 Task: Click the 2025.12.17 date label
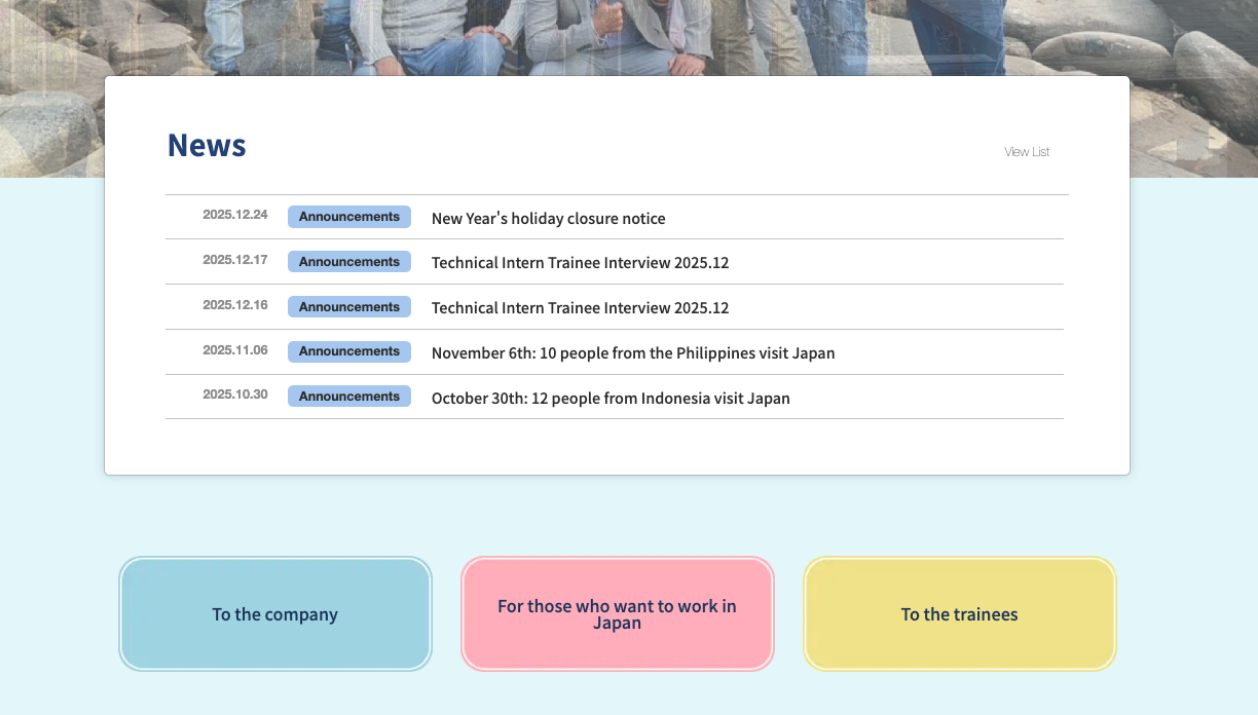pos(235,260)
